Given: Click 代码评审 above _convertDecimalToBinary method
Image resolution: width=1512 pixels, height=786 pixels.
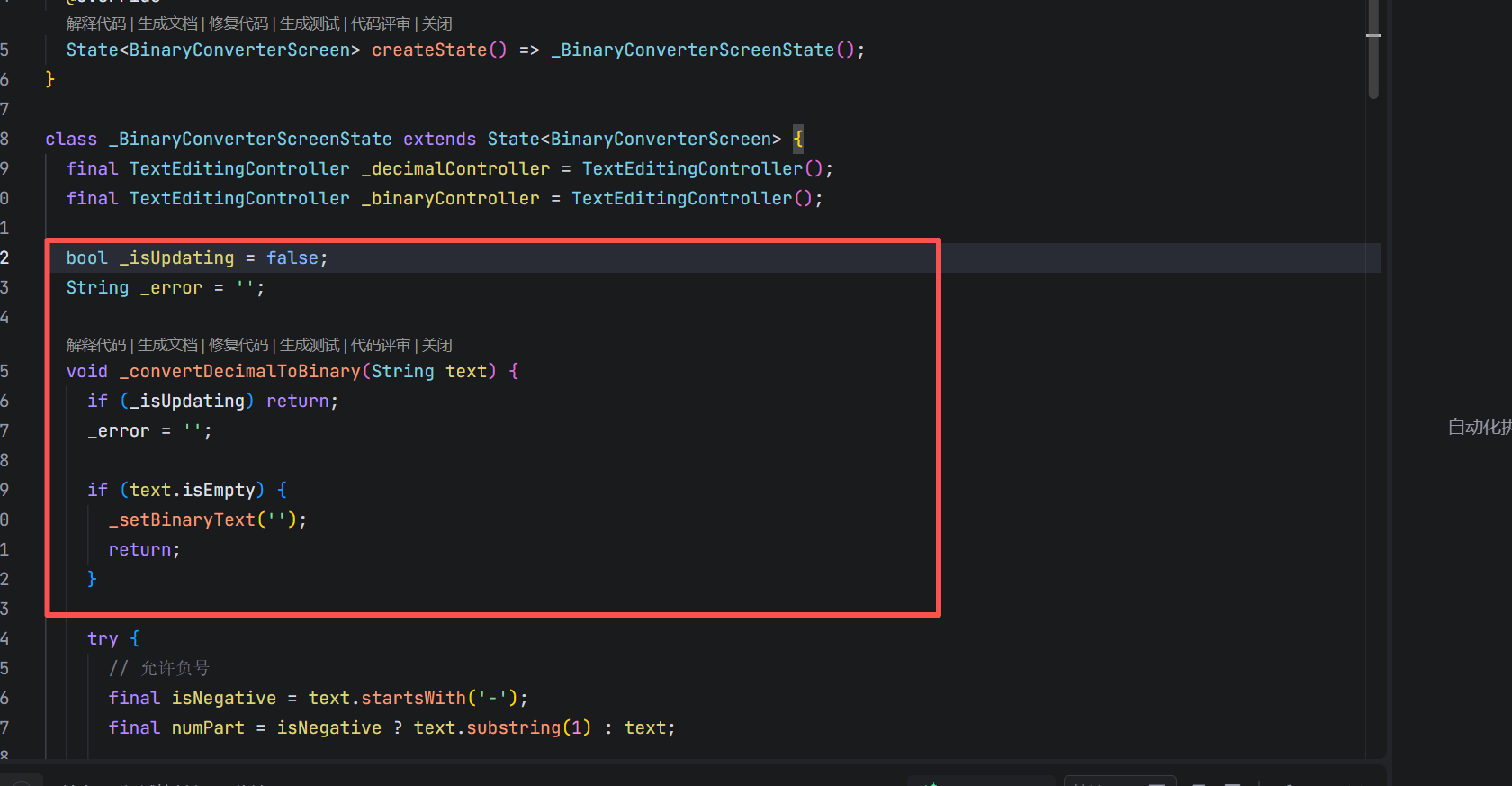Looking at the screenshot, I should (381, 345).
